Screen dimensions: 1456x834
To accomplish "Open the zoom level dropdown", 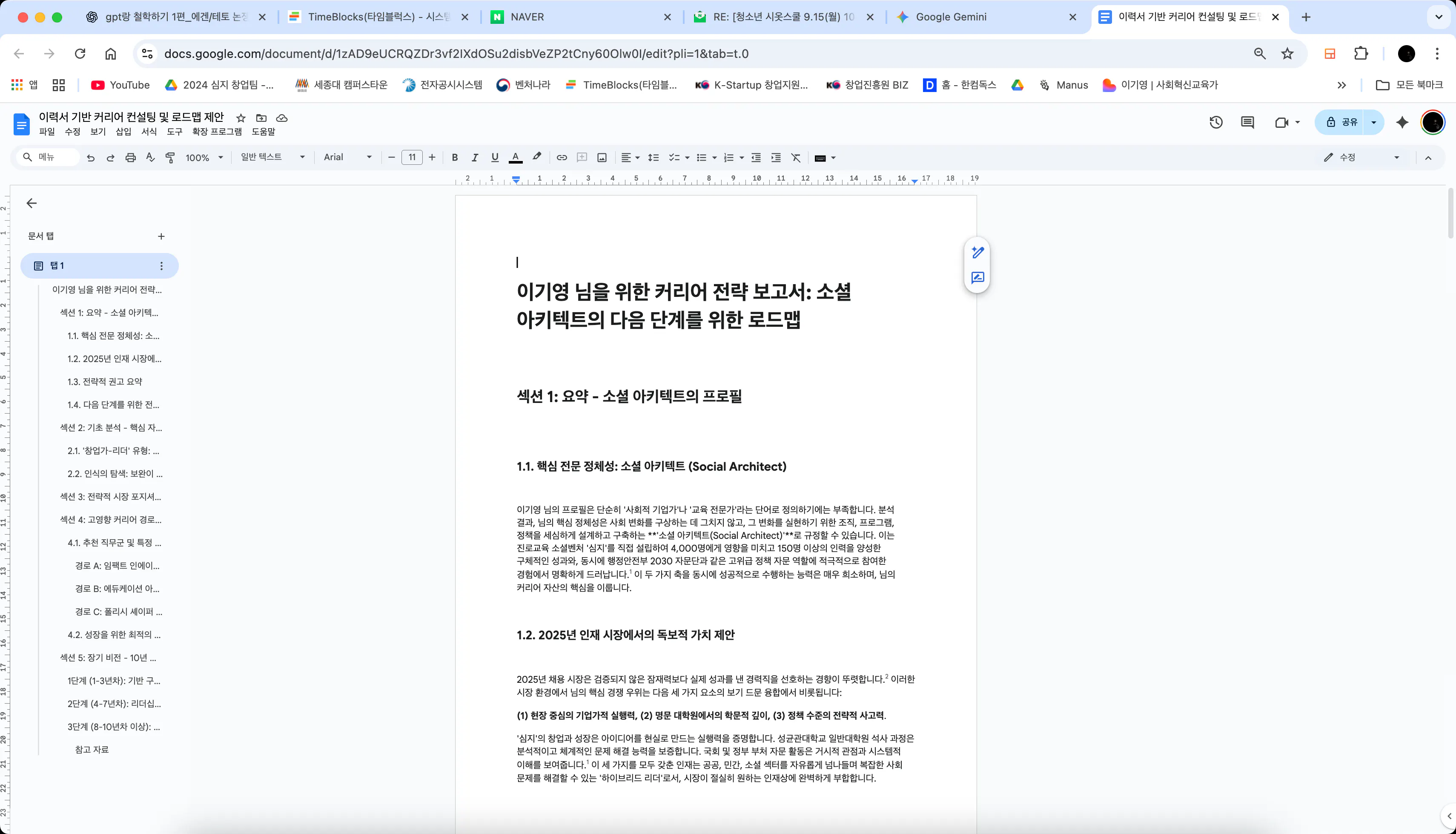I will pos(203,158).
